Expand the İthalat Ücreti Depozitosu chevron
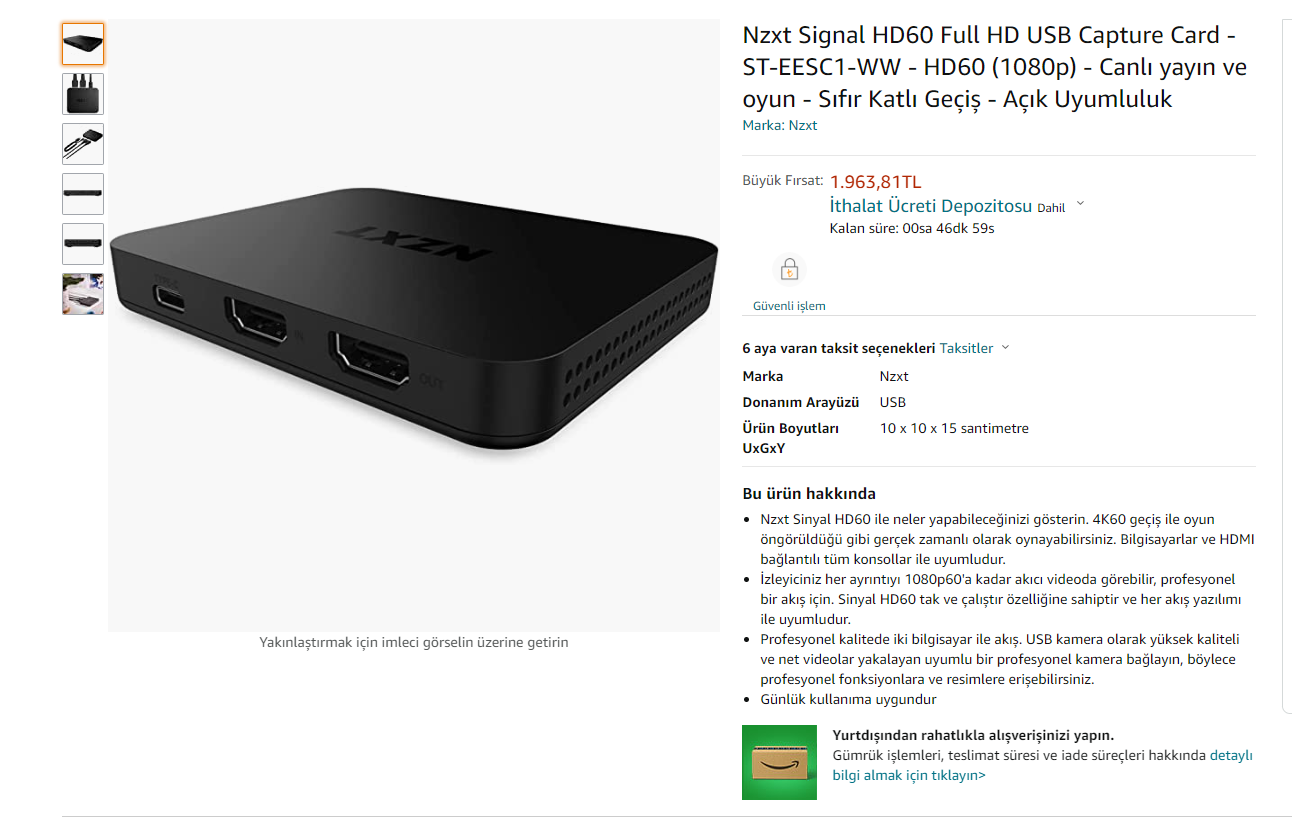Screen dimensions: 1292x817 coord(1080,206)
